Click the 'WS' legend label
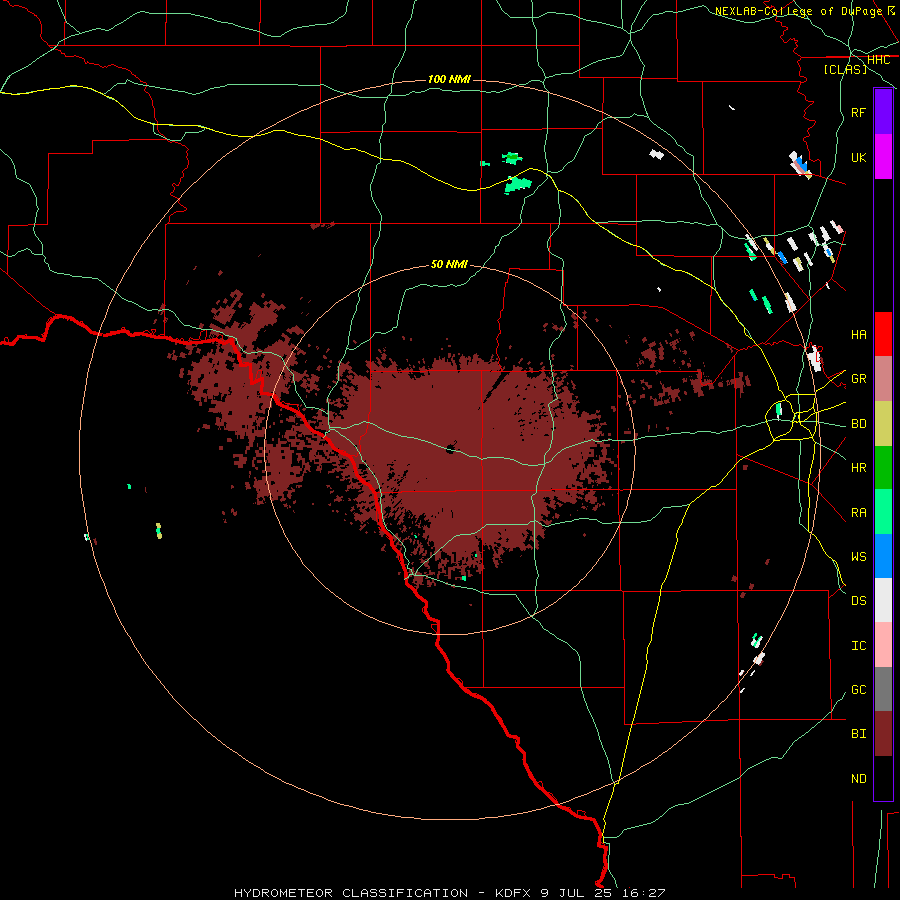Screen dimensions: 900x900 coord(859,557)
